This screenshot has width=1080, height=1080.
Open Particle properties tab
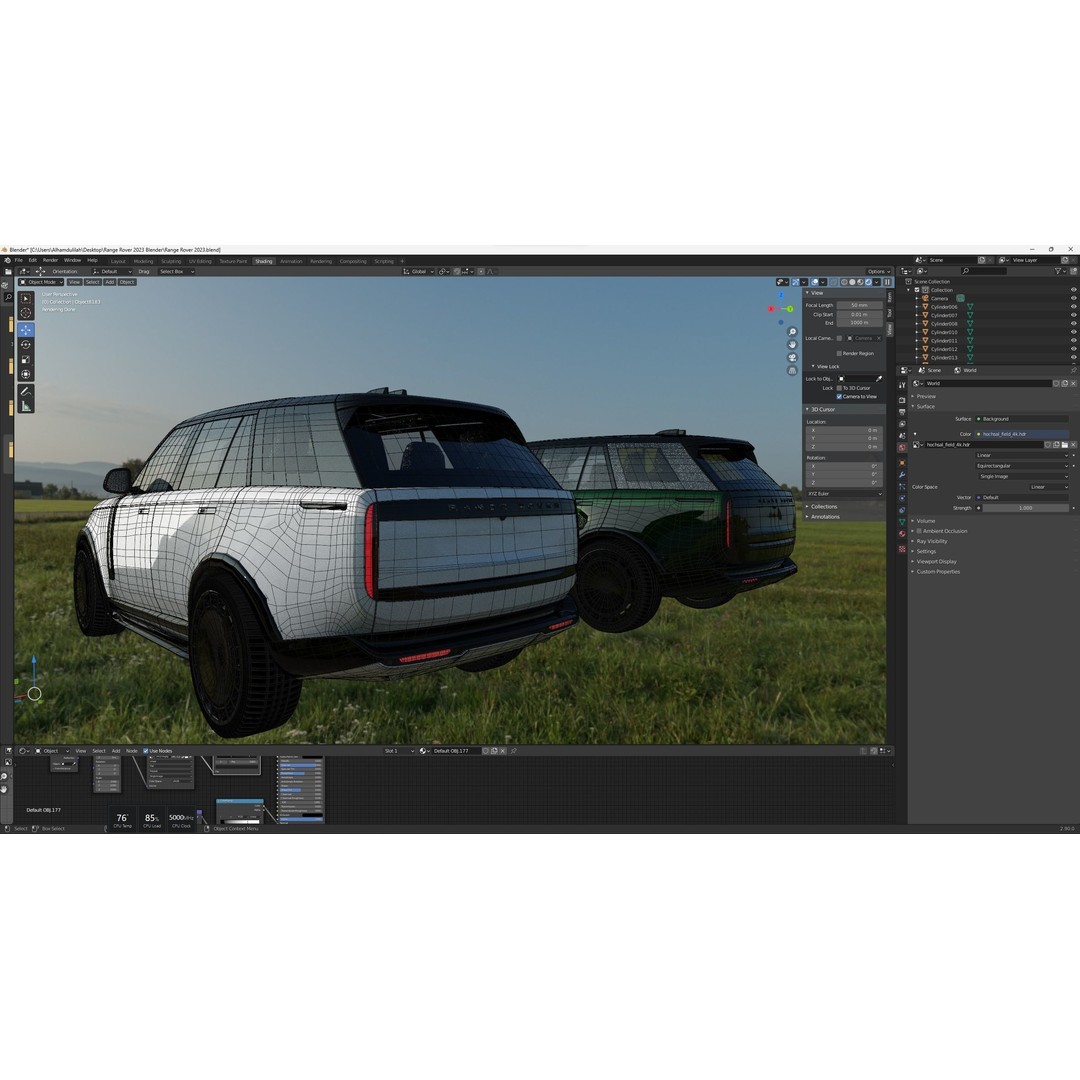pyautogui.click(x=902, y=486)
